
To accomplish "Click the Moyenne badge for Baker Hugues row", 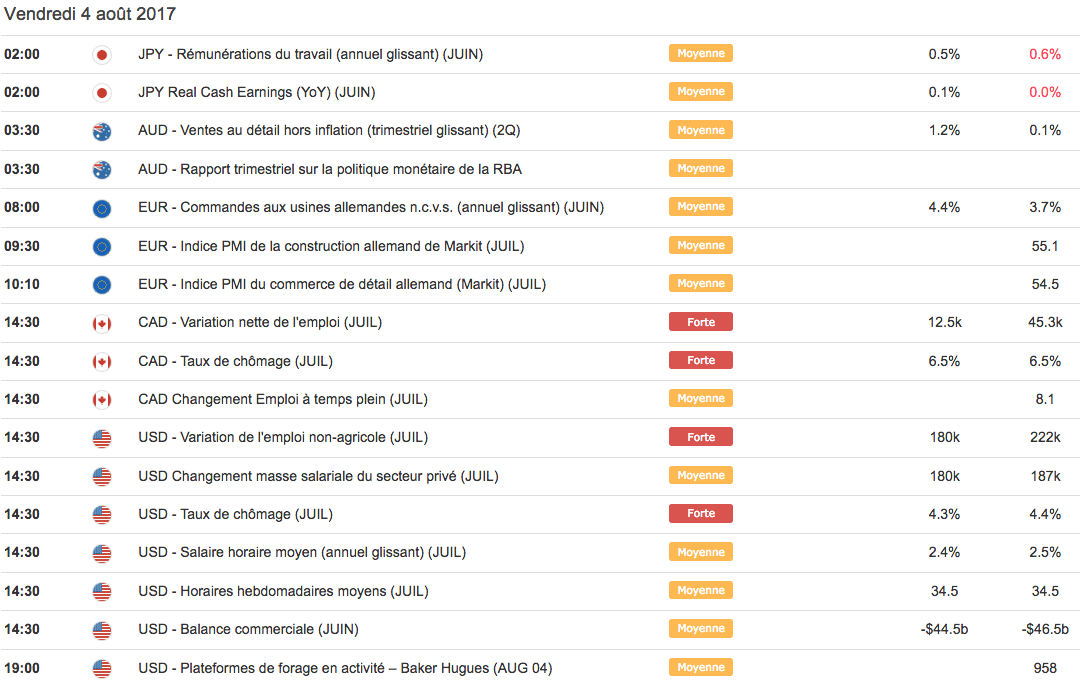I will tap(701, 667).
